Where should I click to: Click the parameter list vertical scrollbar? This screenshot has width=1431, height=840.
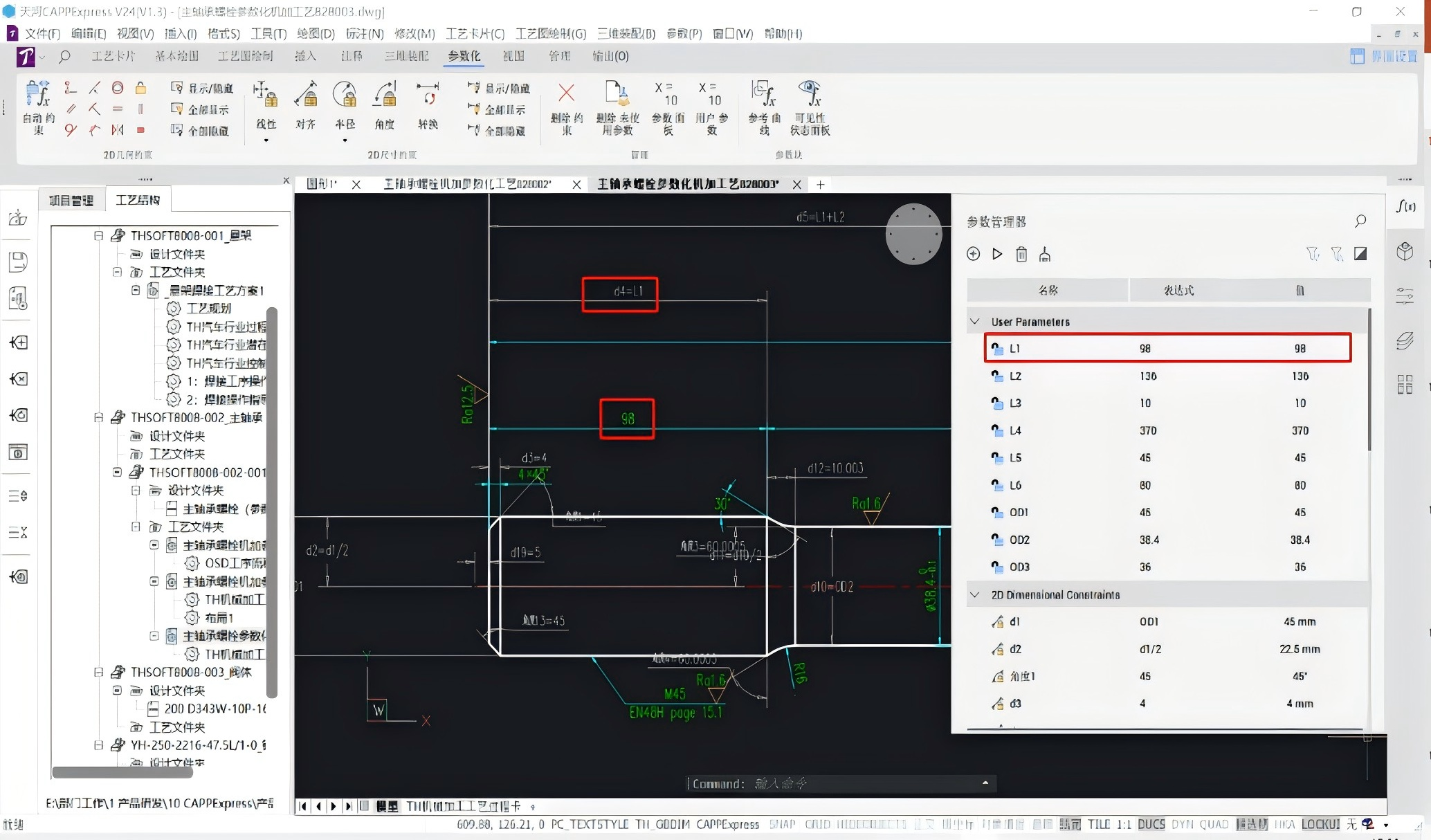(x=1369, y=378)
